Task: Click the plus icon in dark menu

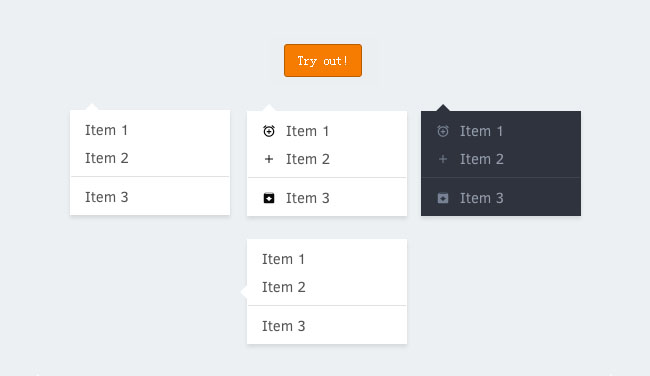Action: click(x=443, y=159)
